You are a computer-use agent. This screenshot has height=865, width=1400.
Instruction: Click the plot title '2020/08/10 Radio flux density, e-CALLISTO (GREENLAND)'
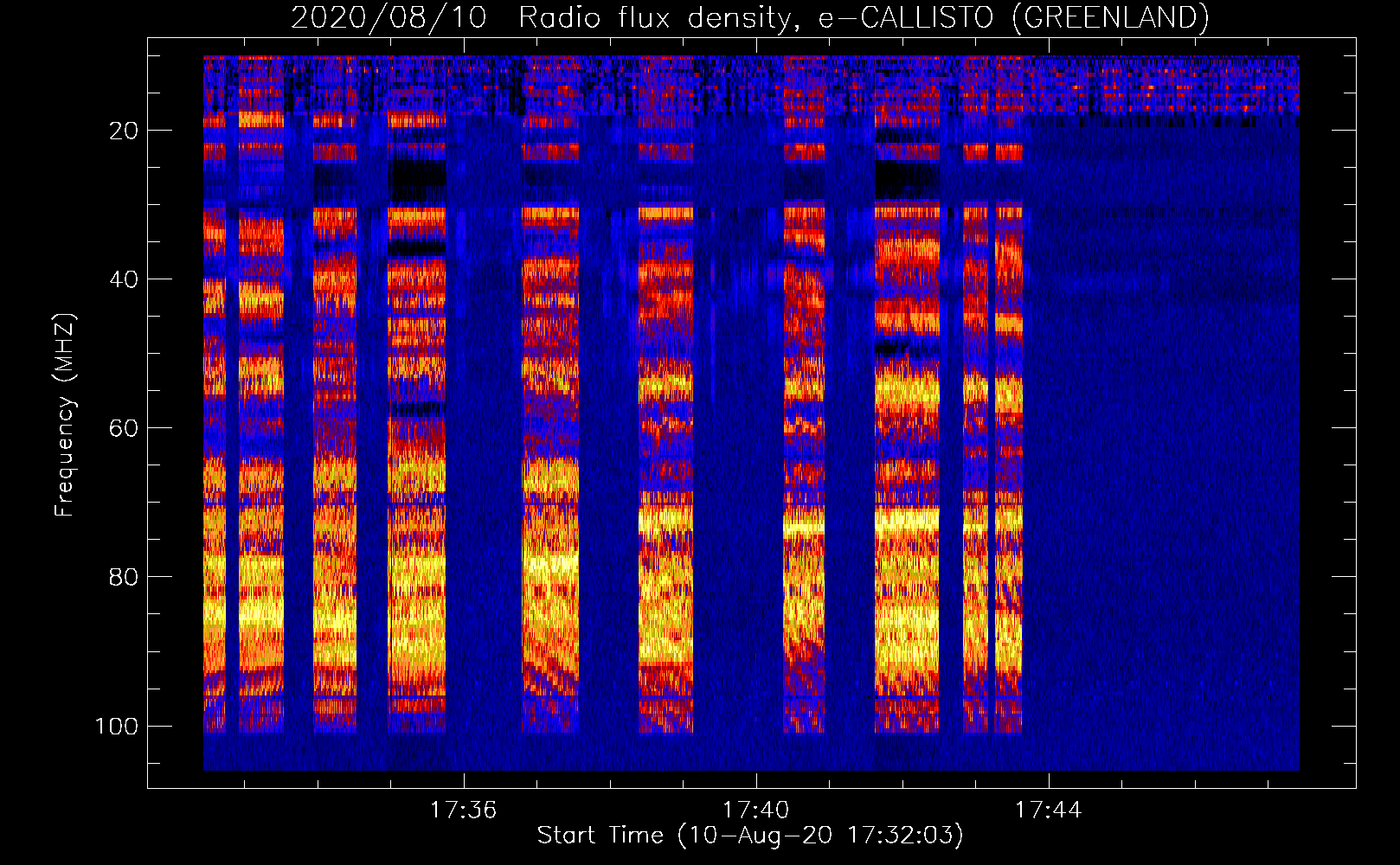[749, 17]
